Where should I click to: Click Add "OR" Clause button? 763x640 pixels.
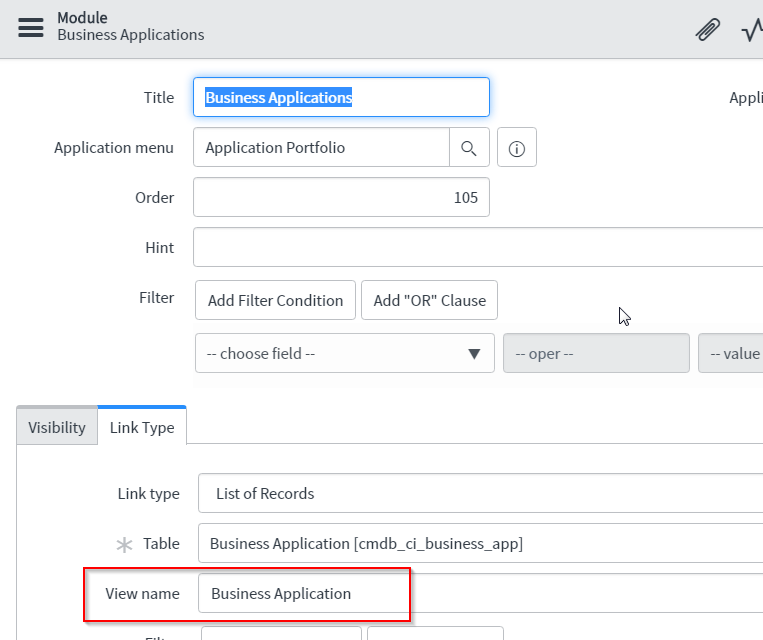(429, 300)
